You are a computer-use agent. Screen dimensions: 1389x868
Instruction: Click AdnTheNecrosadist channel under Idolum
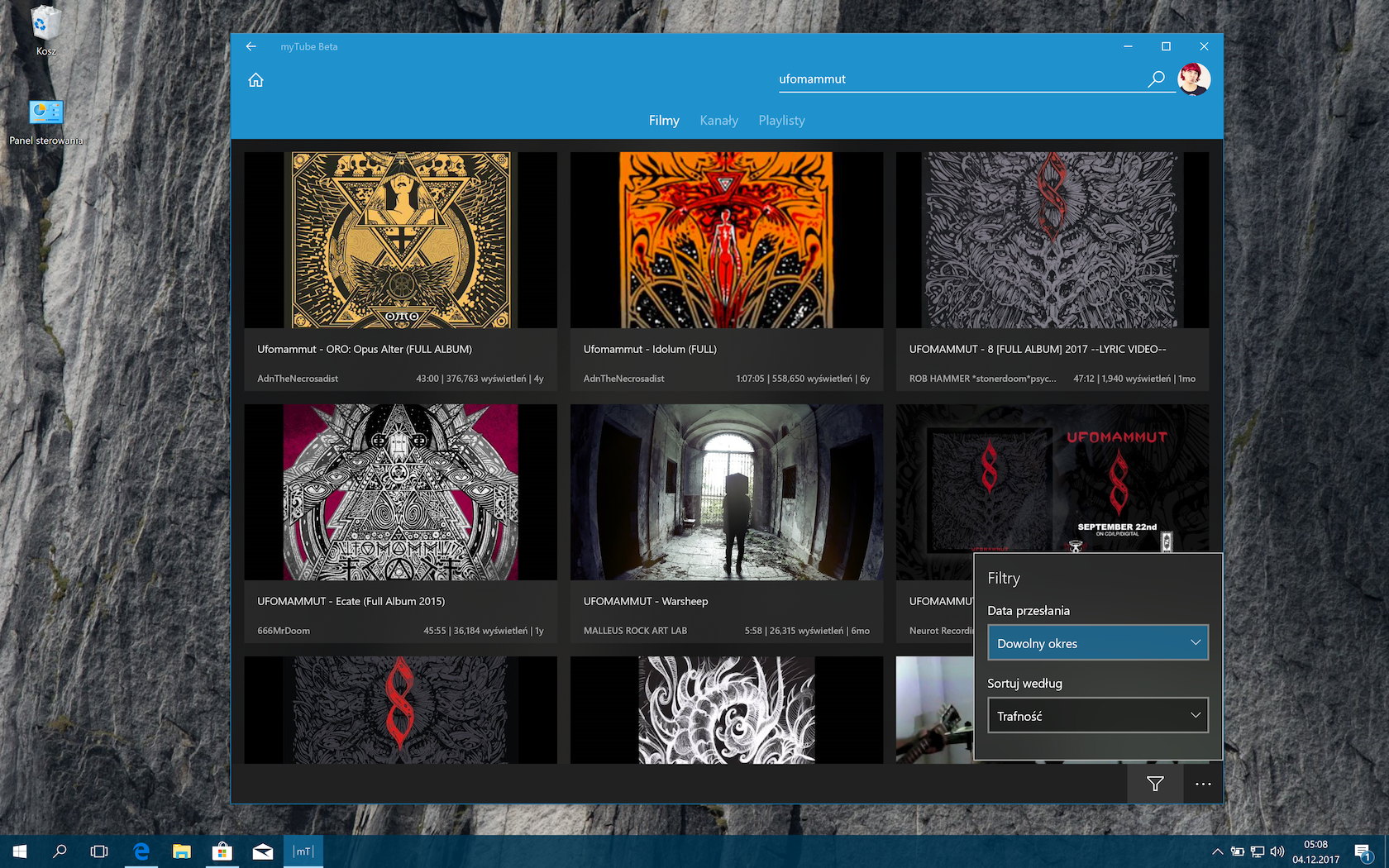pyautogui.click(x=623, y=379)
